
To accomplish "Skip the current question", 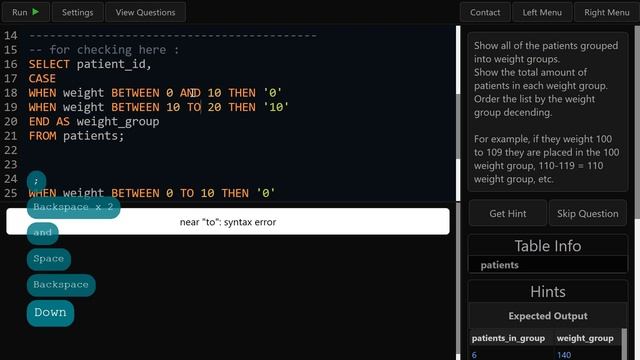I will click(x=588, y=213).
